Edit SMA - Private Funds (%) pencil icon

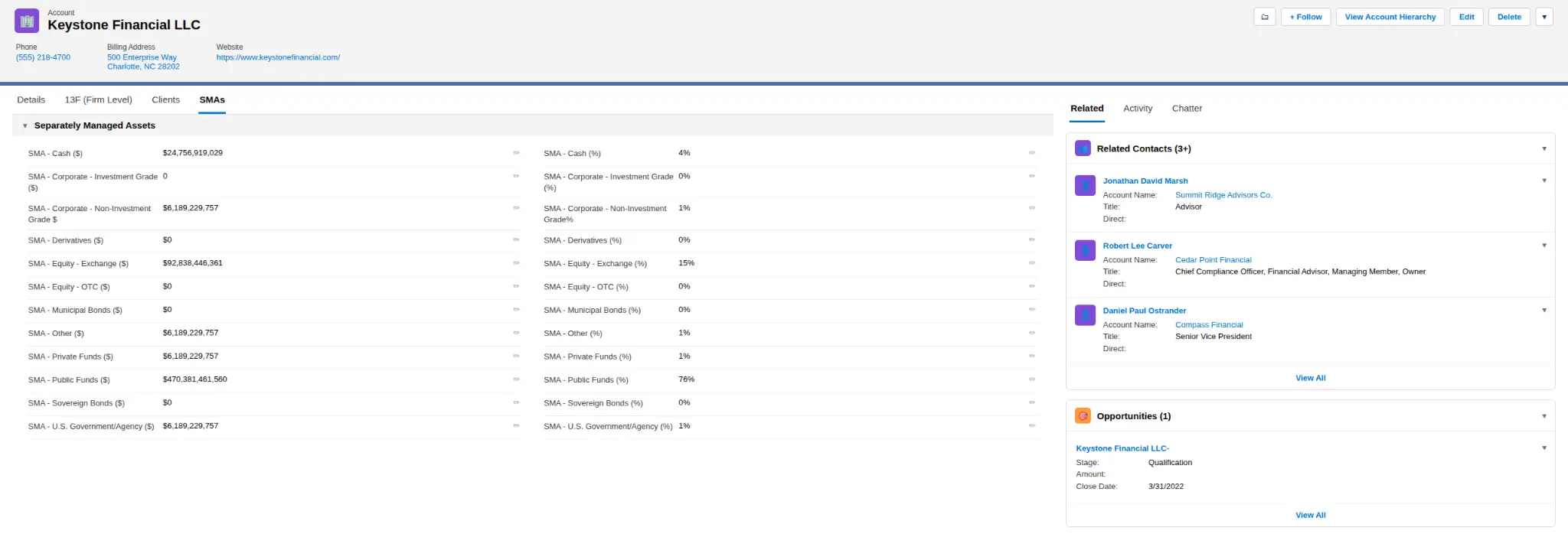(1032, 356)
